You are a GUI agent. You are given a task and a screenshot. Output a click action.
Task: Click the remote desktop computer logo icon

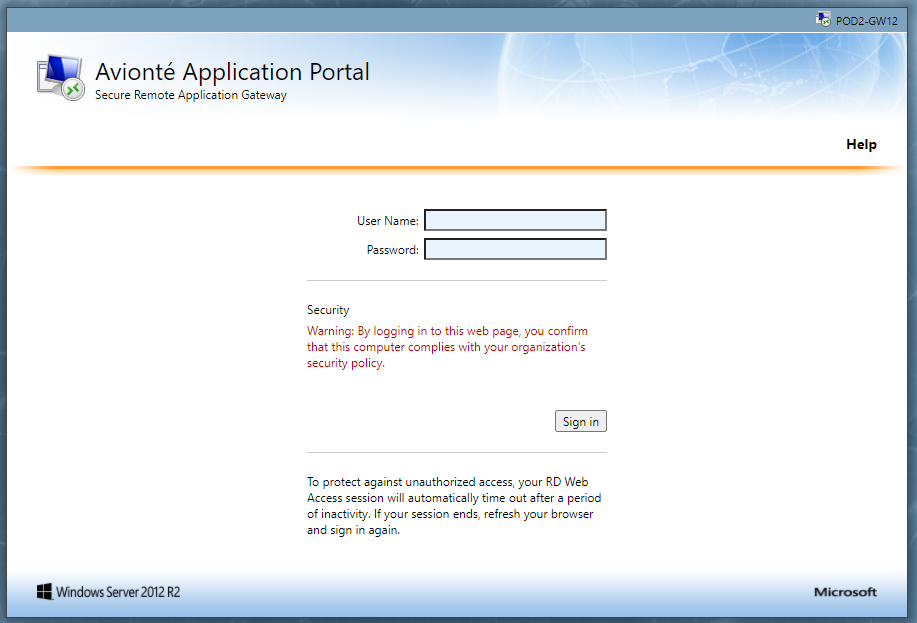[x=60, y=78]
